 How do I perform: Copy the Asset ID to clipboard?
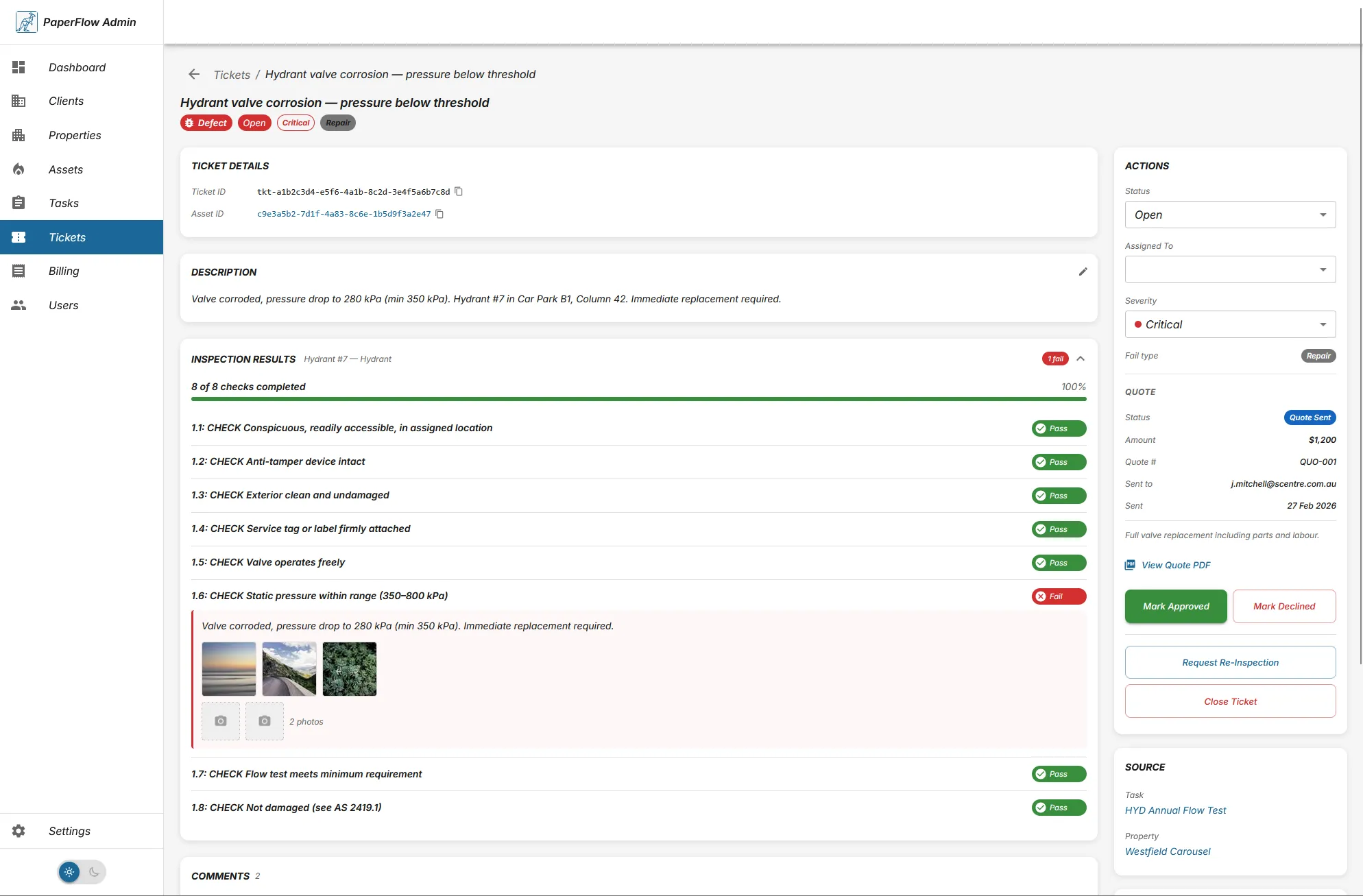(x=439, y=214)
